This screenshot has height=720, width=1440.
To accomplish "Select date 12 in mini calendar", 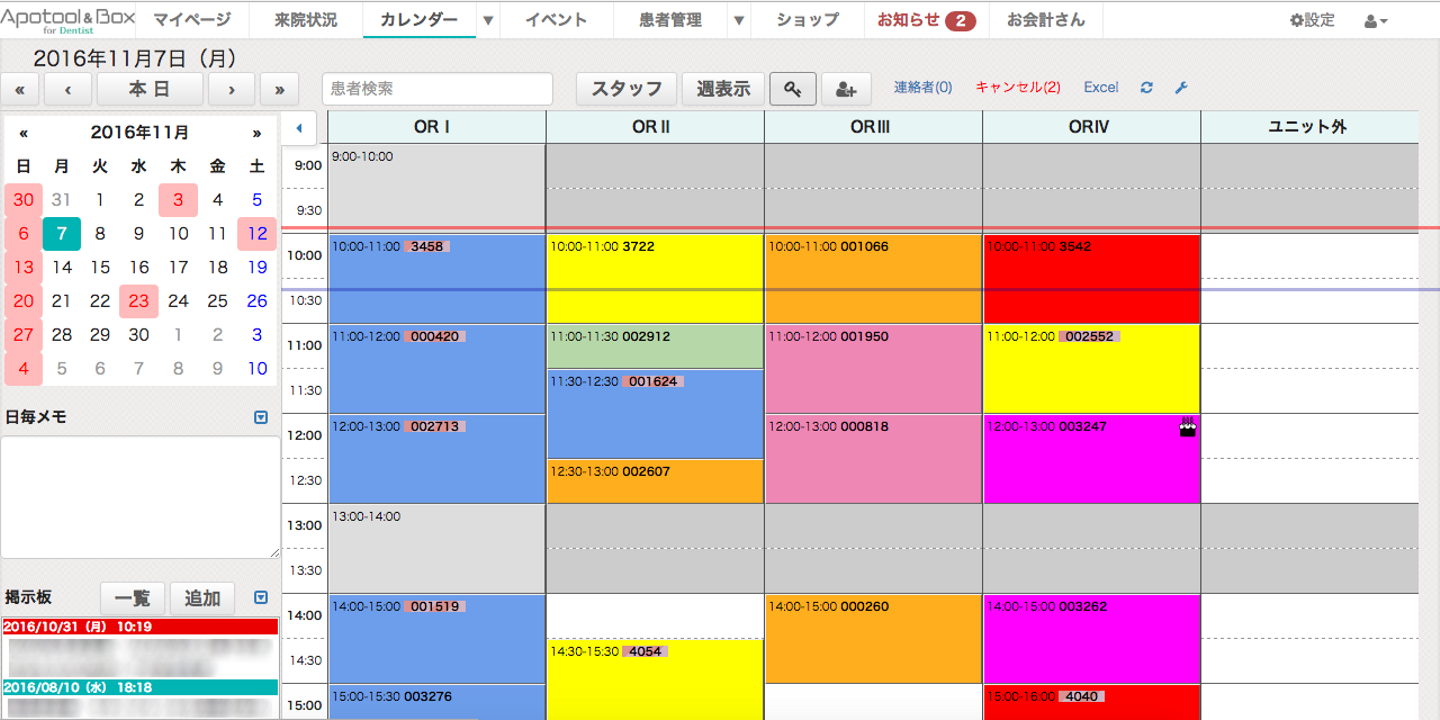I will coord(257,234).
